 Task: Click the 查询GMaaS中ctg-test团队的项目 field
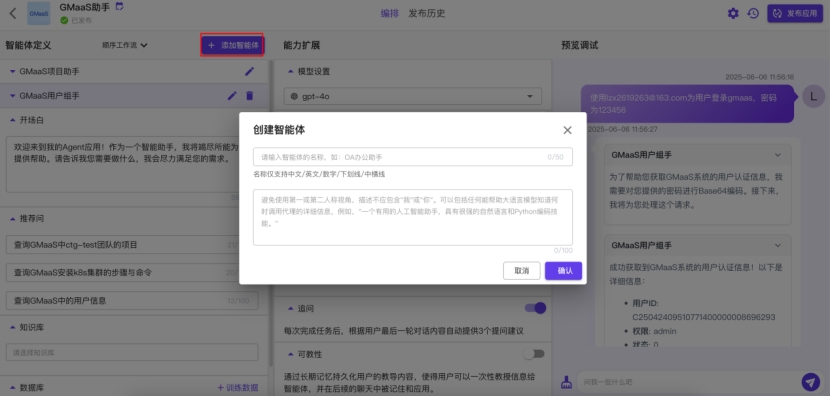[x=132, y=245]
